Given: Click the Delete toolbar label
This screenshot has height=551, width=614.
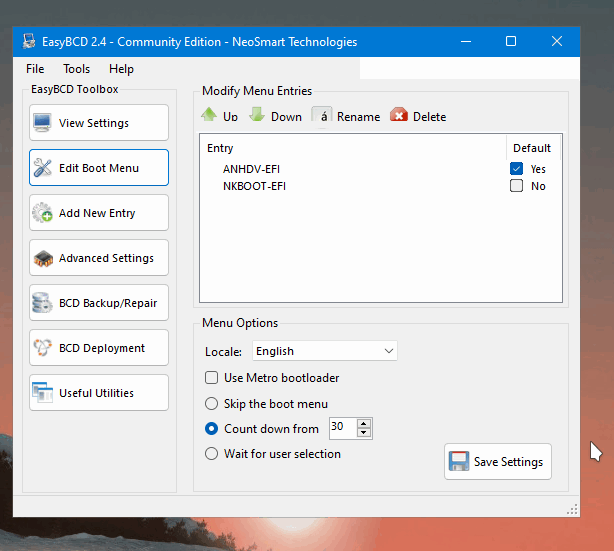Looking at the screenshot, I should click(x=430, y=117).
